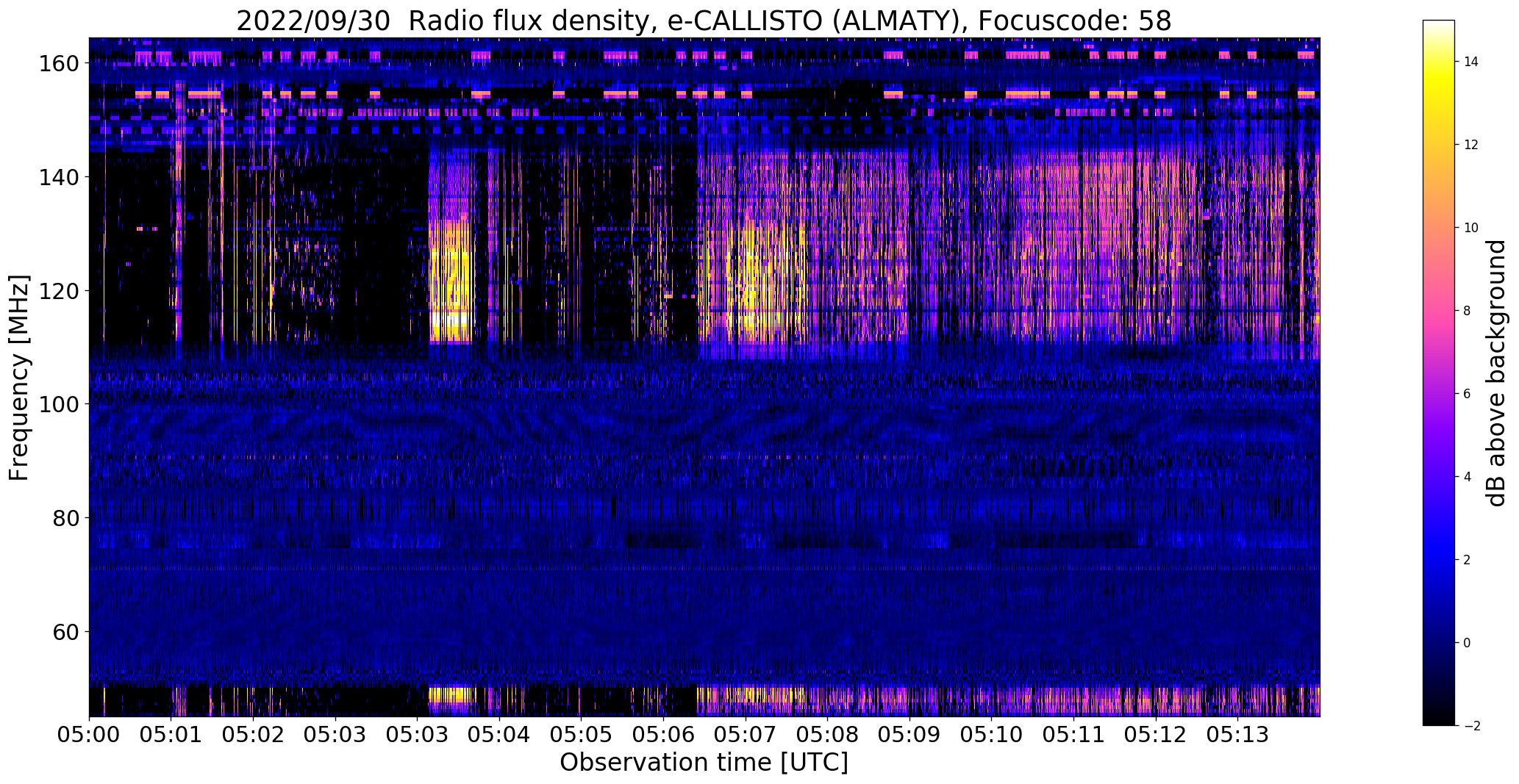Click the 05:02 time tick label
Image resolution: width=1519 pixels, height=784 pixels.
(253, 733)
